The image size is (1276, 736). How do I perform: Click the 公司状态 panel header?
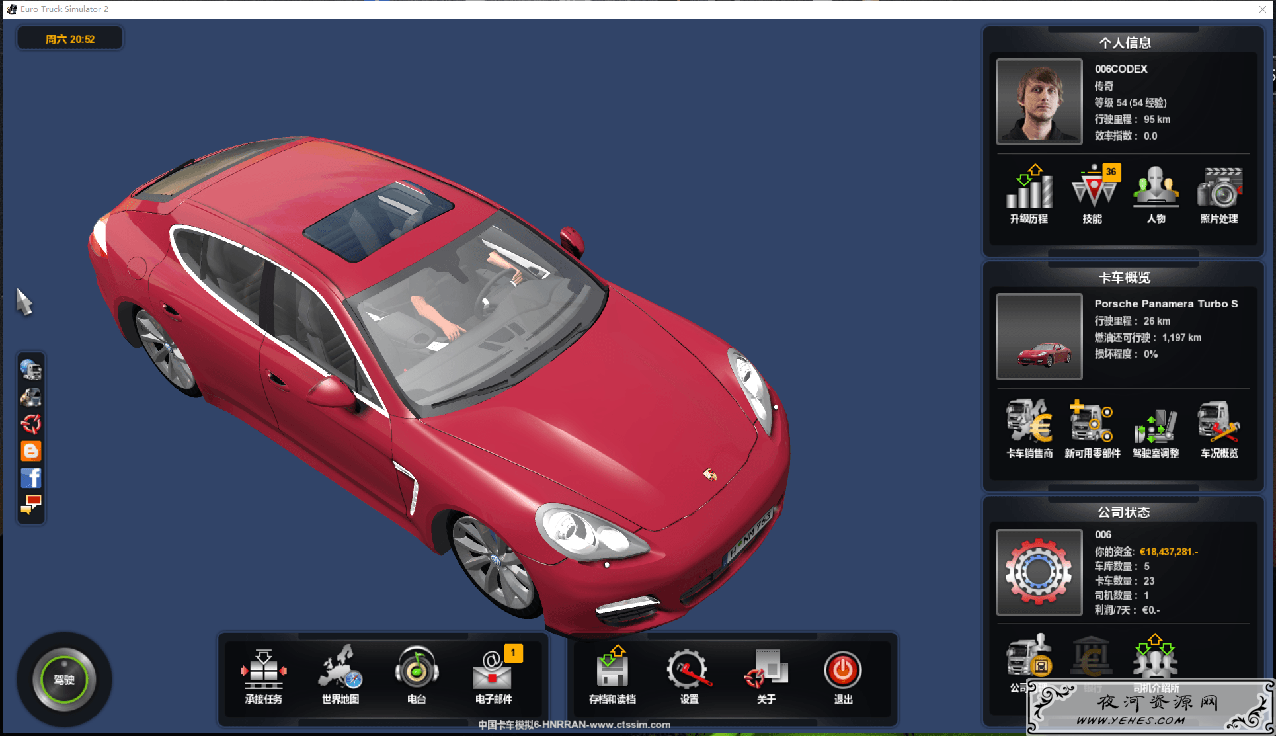(x=1124, y=512)
